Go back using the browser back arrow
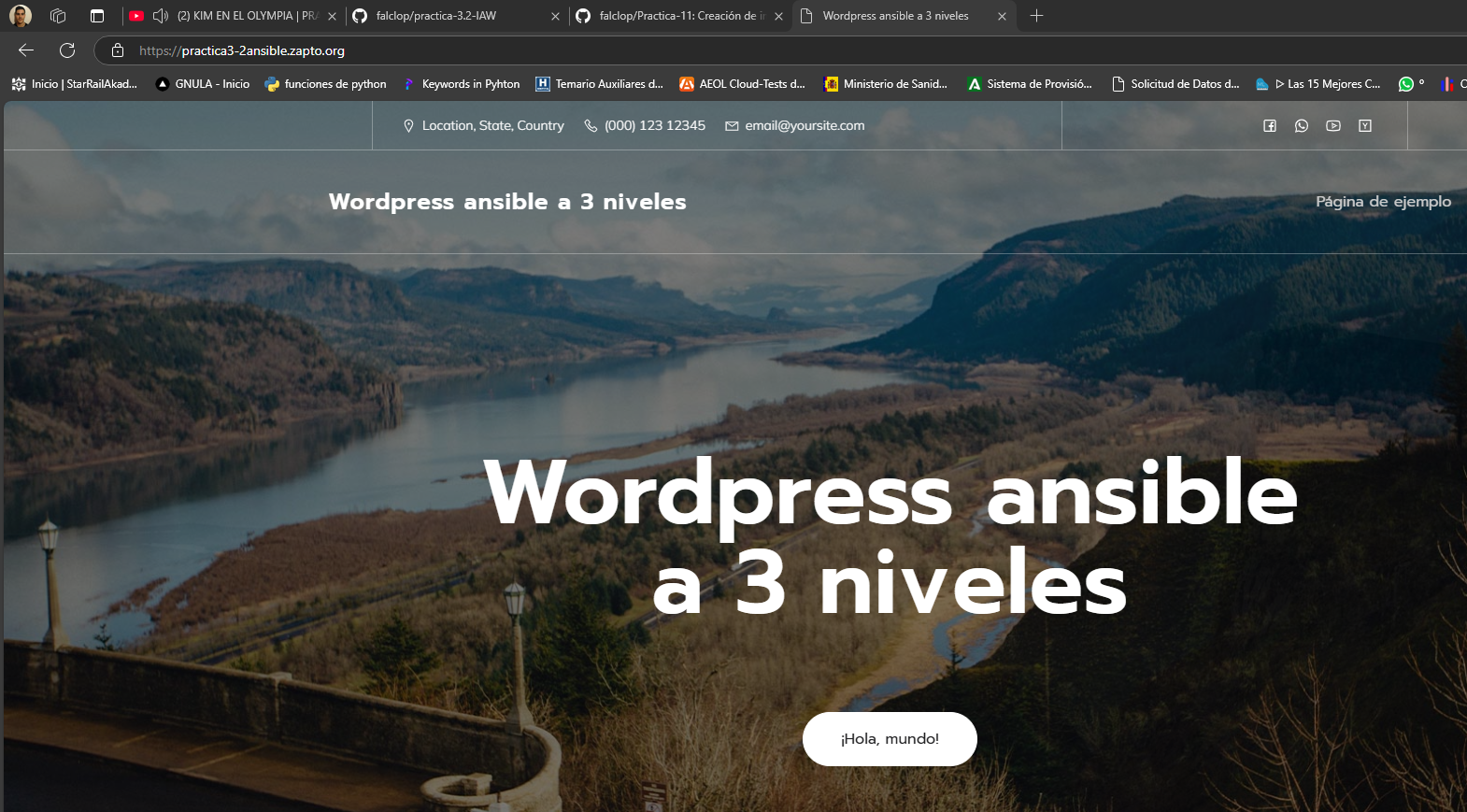The width and height of the screenshot is (1467, 812). 26,50
